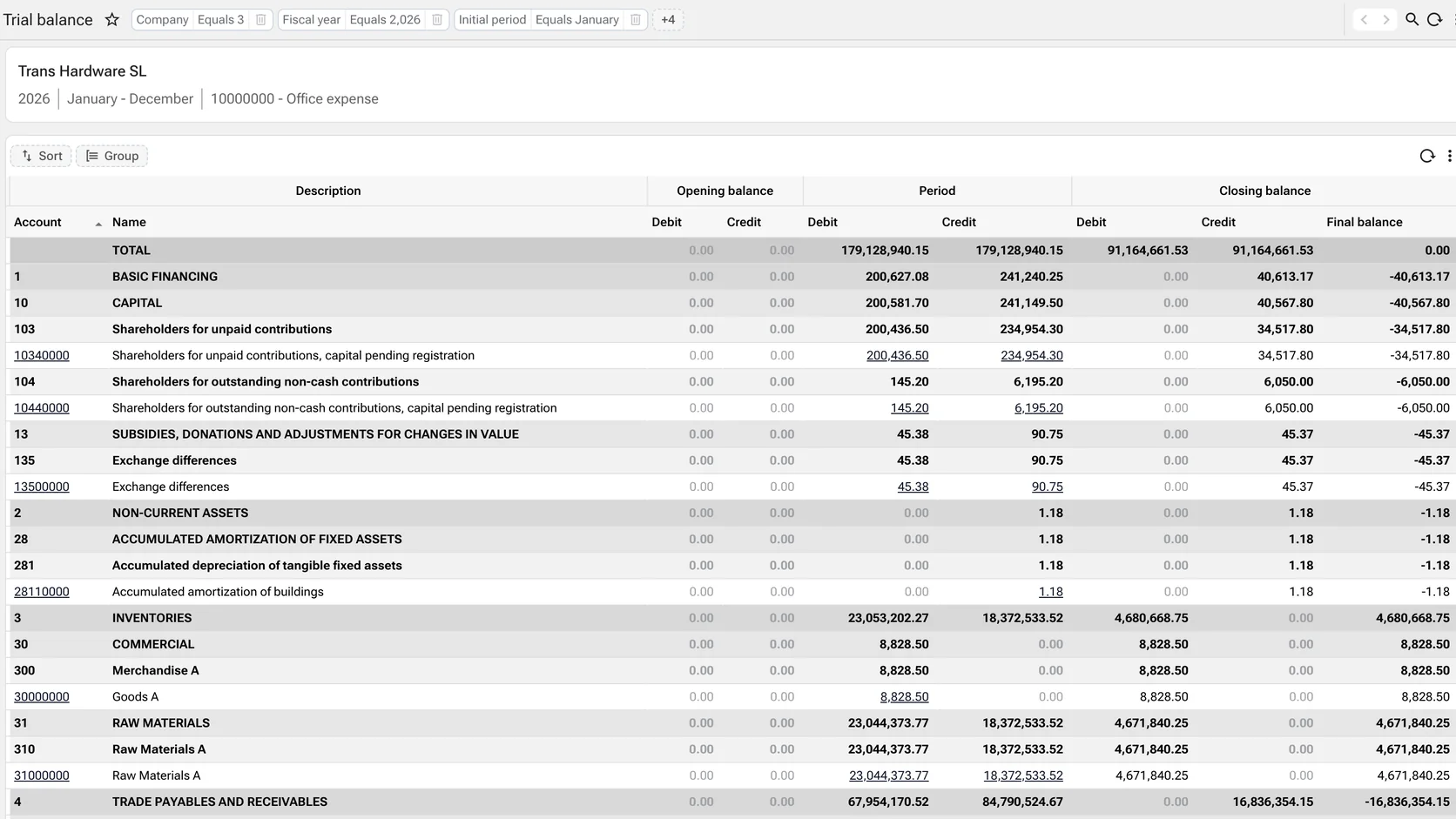Screen dimensions: 1456x819
Task: Select the CAPITAL row
Action: click(x=731, y=303)
